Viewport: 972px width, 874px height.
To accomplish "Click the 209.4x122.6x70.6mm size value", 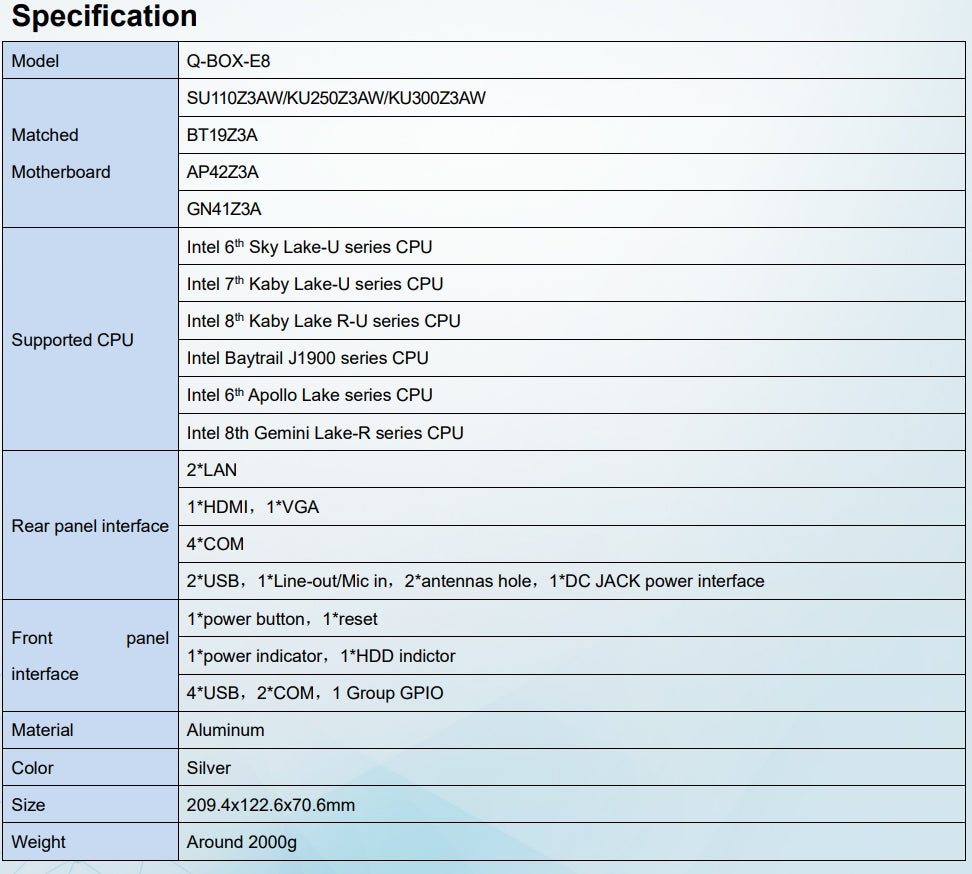I will coord(270,805).
